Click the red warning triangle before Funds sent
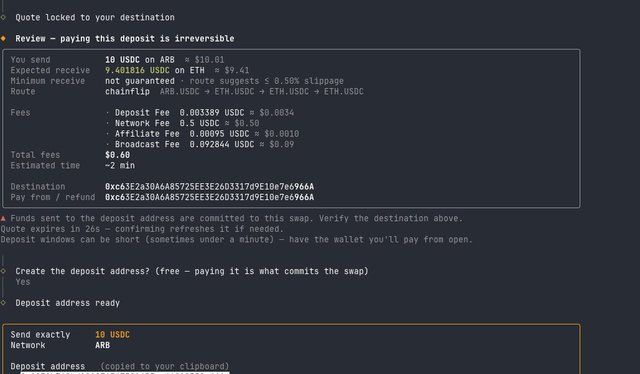 click(x=3, y=218)
